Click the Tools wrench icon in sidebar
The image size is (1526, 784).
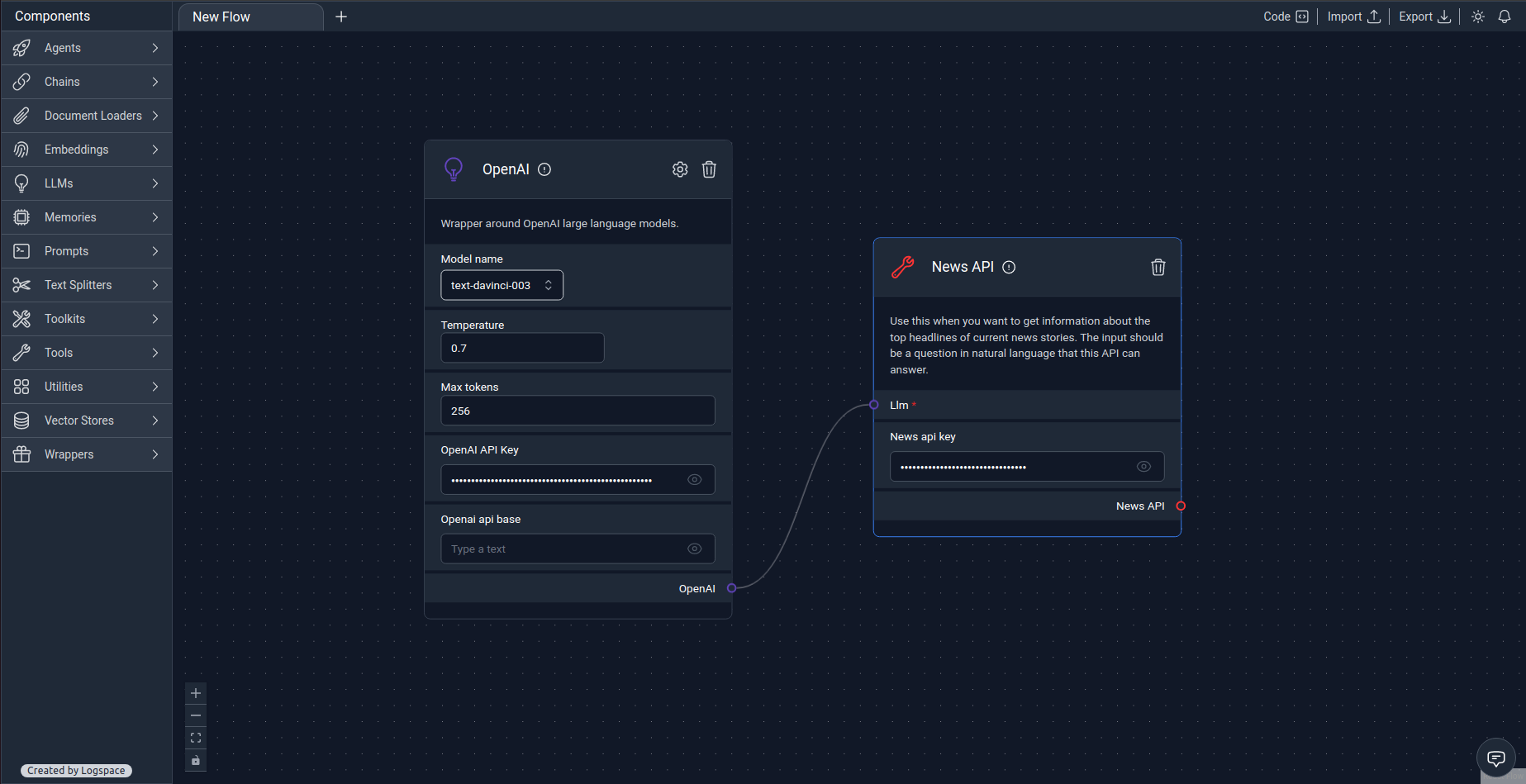coord(21,353)
